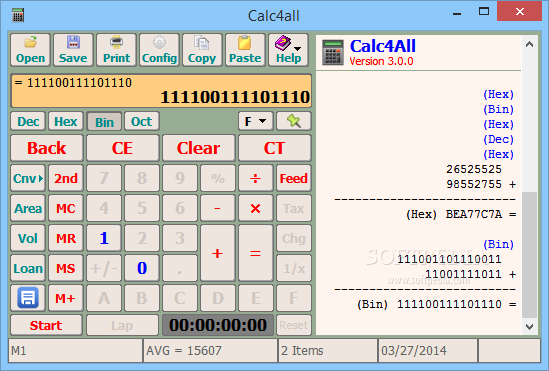This screenshot has height=371, width=549.
Task: Save the calculation tape
Action: click(73, 50)
